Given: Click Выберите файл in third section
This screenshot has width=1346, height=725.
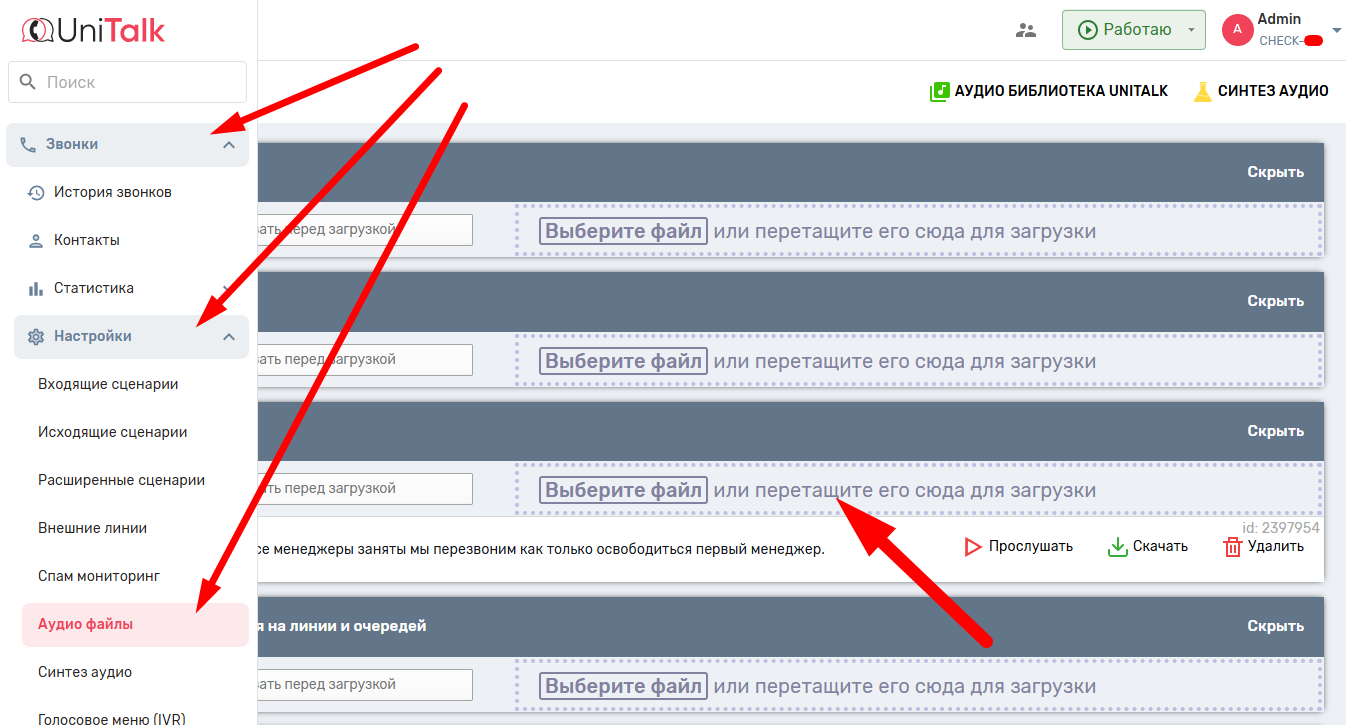Looking at the screenshot, I should [x=623, y=490].
